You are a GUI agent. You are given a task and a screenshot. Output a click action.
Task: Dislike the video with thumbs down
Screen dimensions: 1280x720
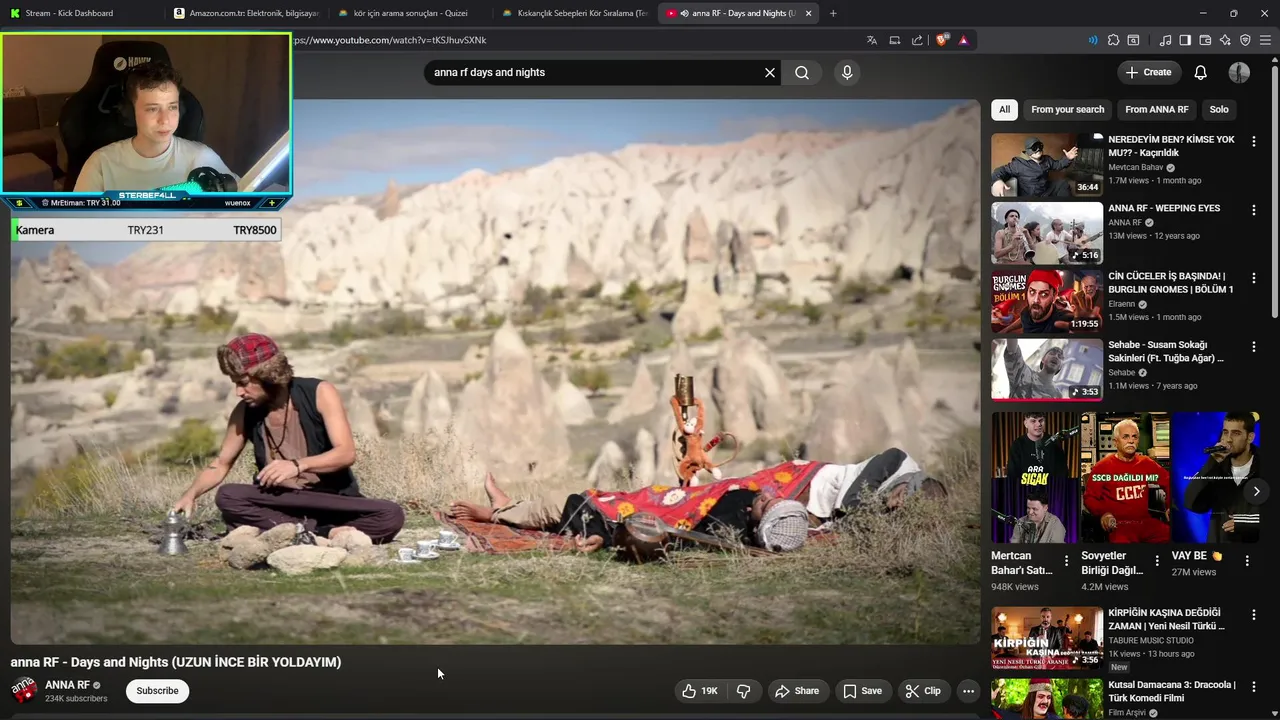(743, 691)
